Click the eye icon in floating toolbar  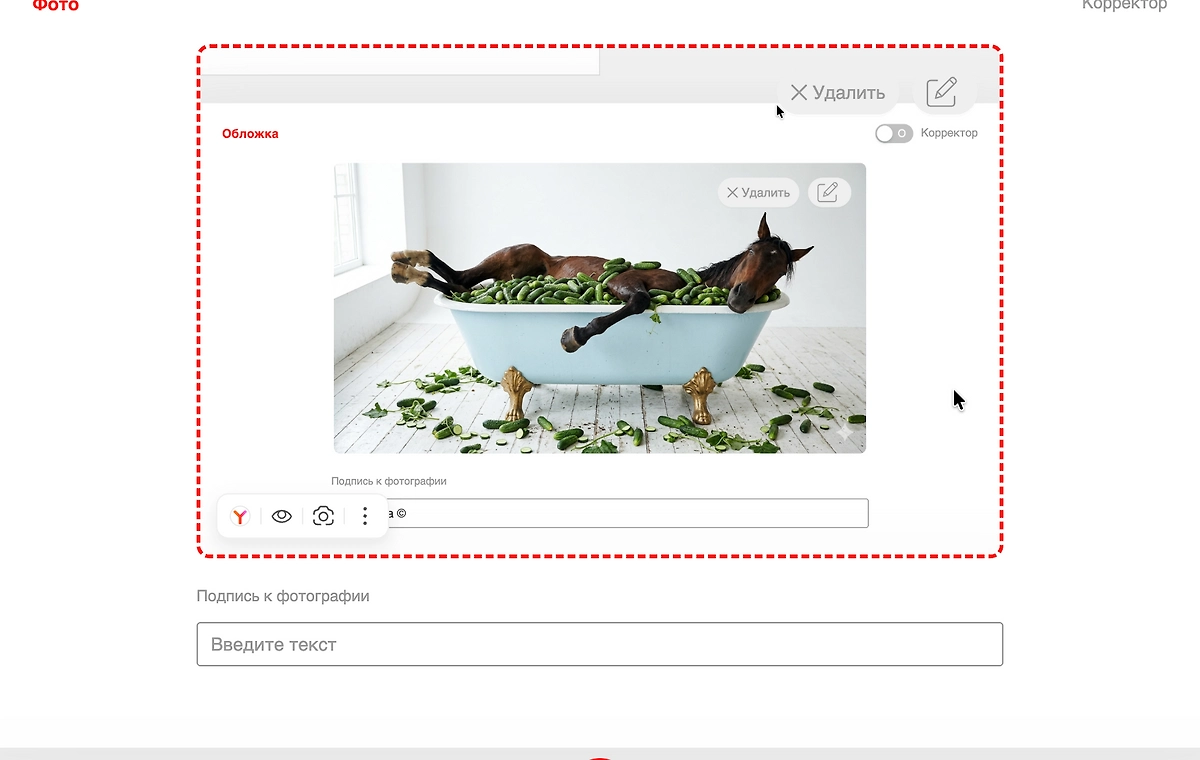point(282,516)
